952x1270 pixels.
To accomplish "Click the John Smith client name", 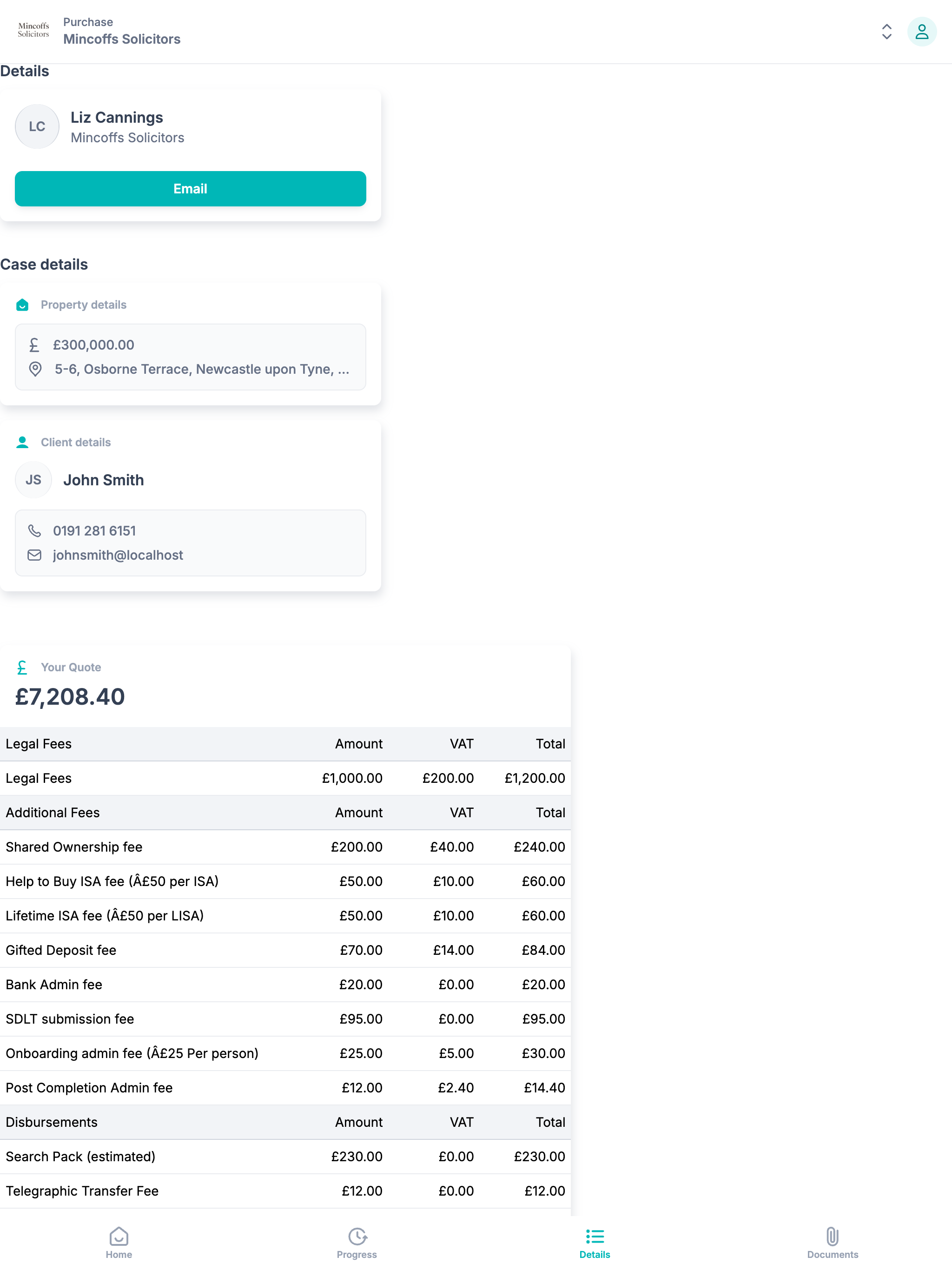I will [103, 480].
